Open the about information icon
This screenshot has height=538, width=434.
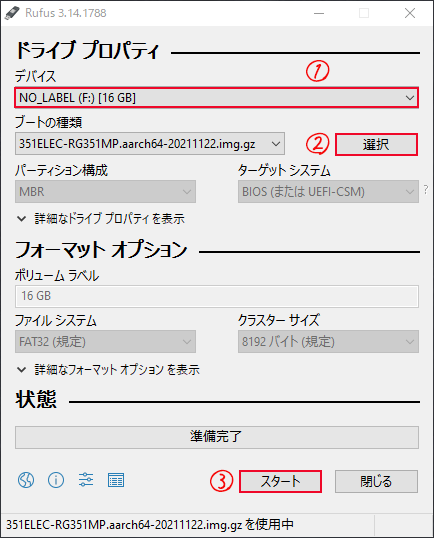(56, 480)
